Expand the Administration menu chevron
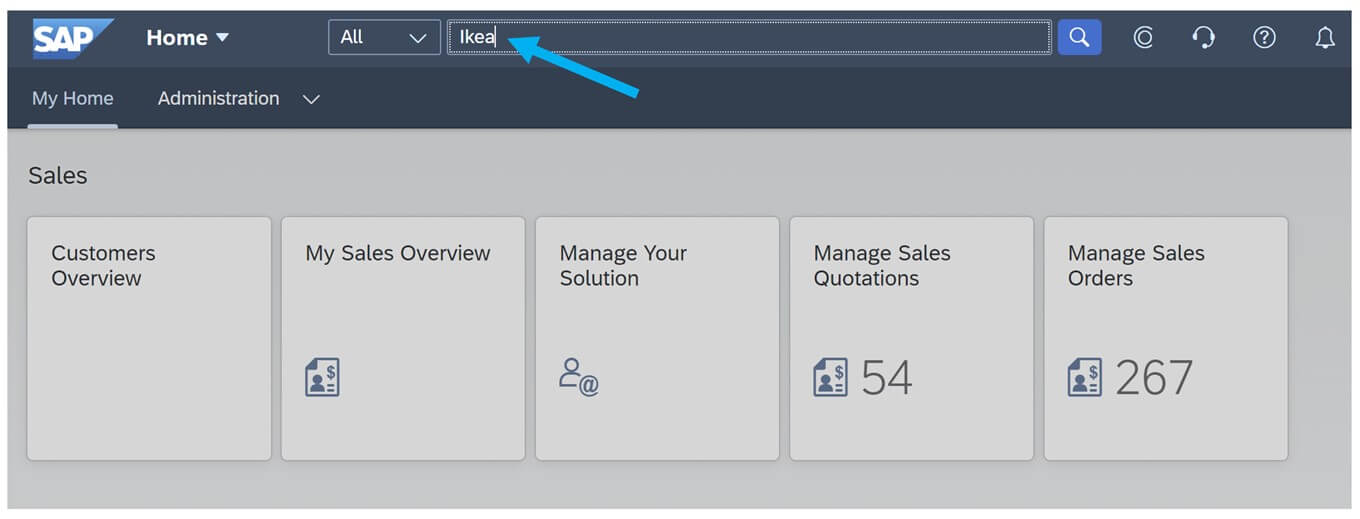 (311, 99)
